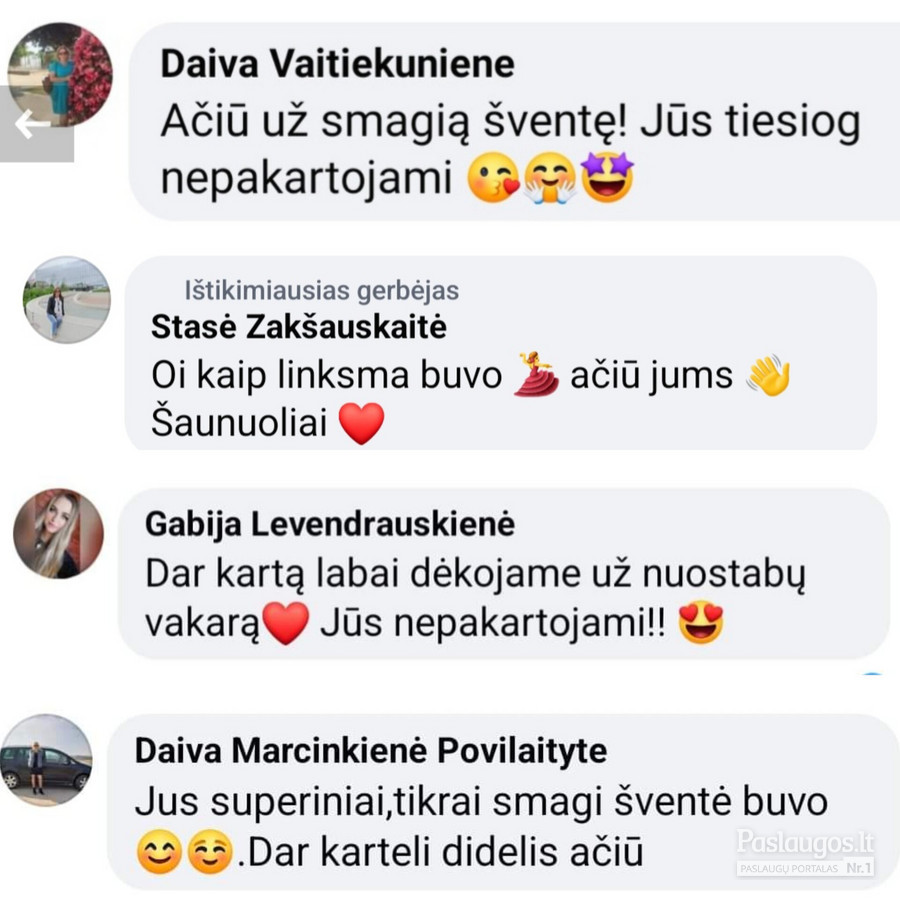The height and width of the screenshot is (900, 900).
Task: Click the name Stasė Zakšauskaitė
Action: [x=298, y=327]
